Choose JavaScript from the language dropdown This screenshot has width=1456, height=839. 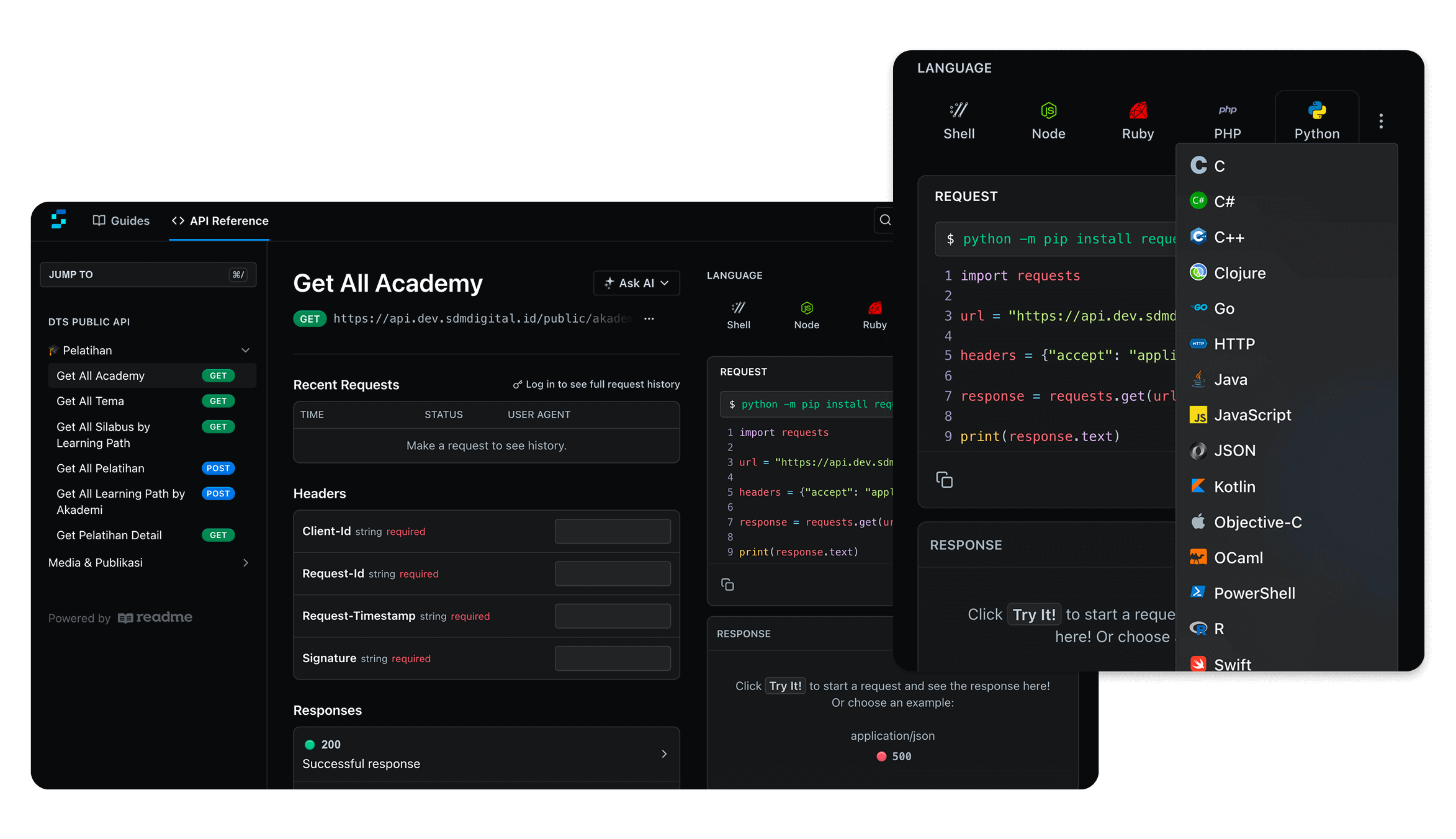[1252, 415]
